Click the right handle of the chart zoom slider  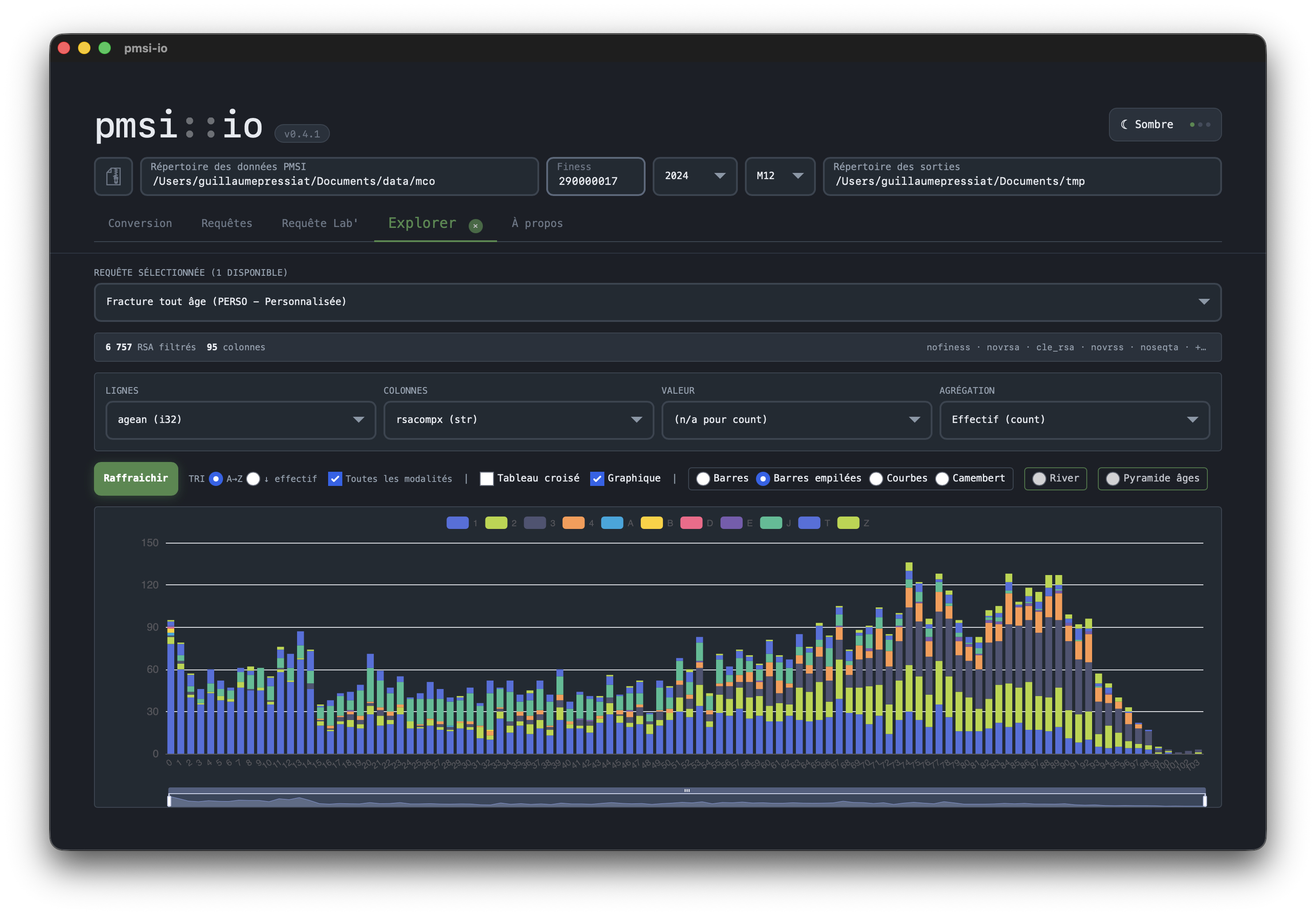coord(1205,801)
